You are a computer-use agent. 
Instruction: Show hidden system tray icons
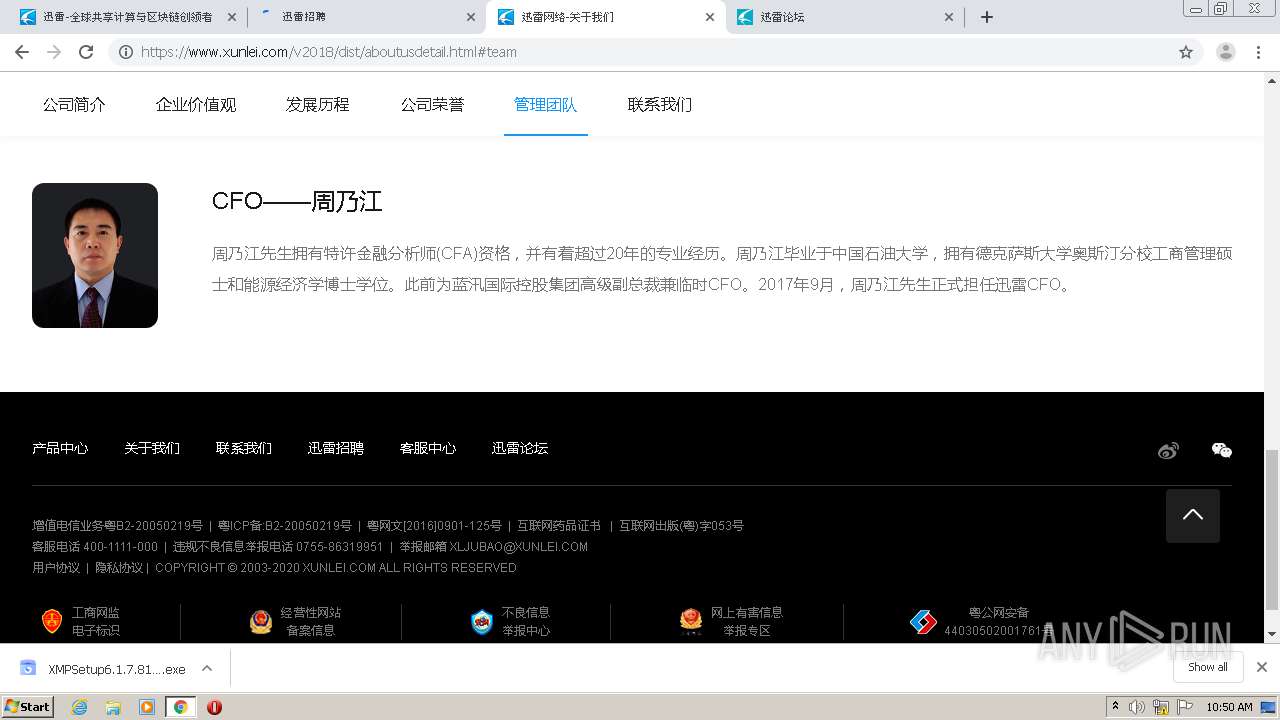click(x=1115, y=706)
